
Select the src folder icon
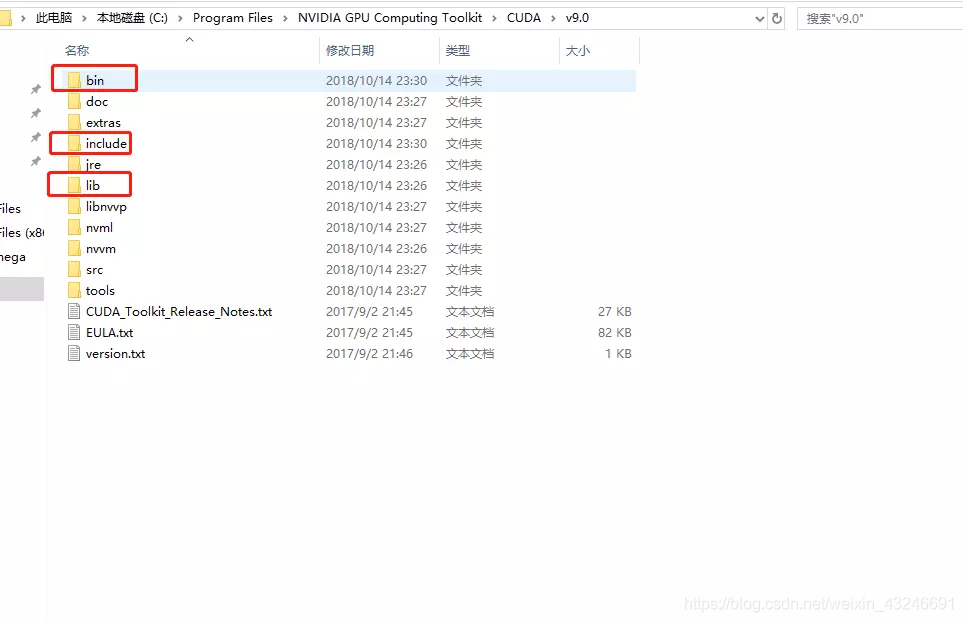[x=74, y=270]
